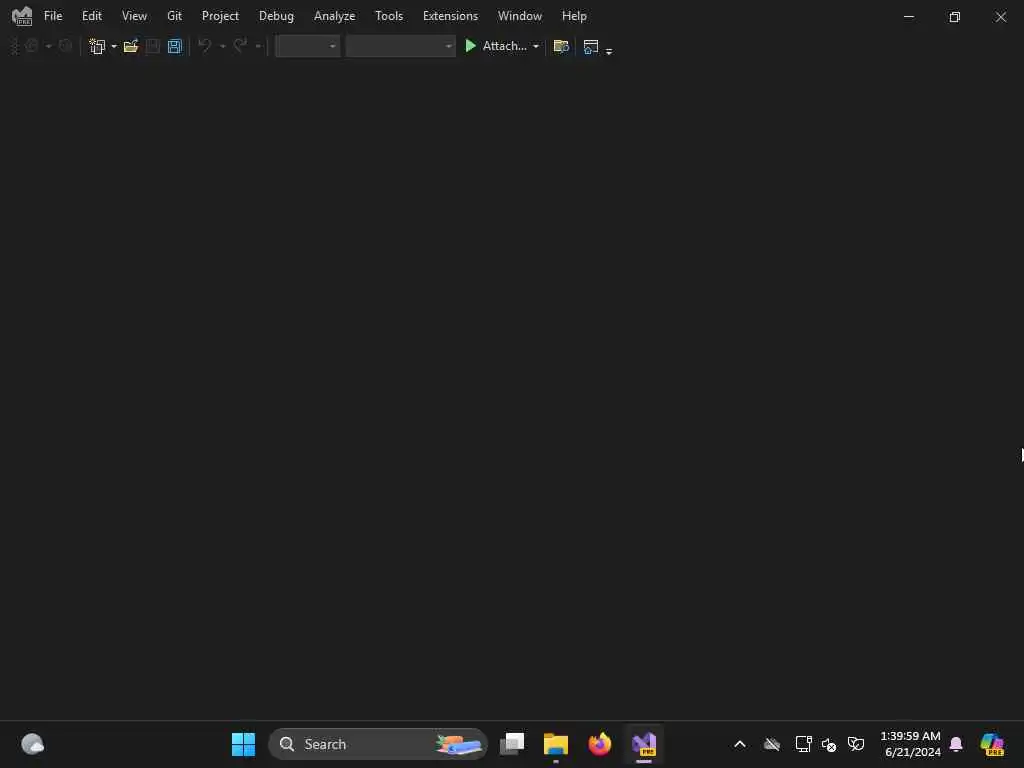This screenshot has width=1024, height=768.
Task: Launch Firefox from the taskbar
Action: pos(600,744)
